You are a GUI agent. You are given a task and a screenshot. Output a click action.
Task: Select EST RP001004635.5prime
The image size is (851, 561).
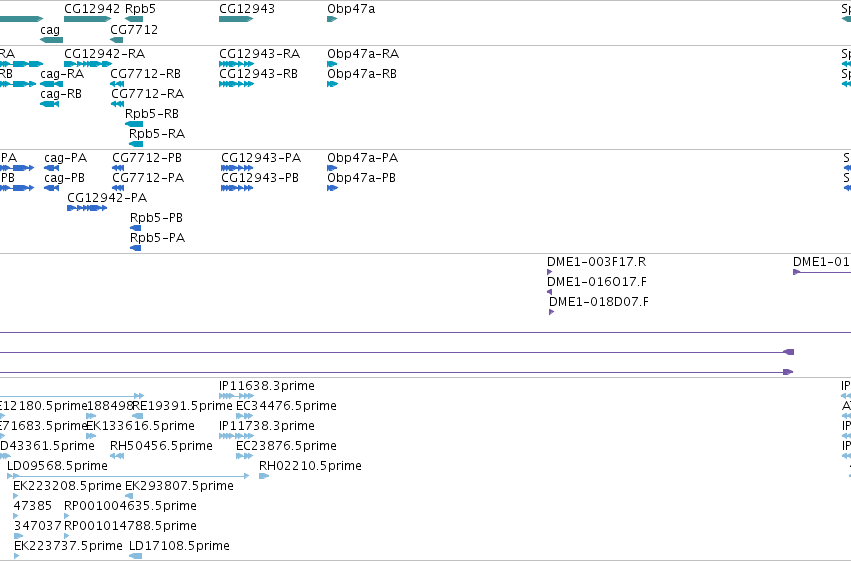coord(66,516)
